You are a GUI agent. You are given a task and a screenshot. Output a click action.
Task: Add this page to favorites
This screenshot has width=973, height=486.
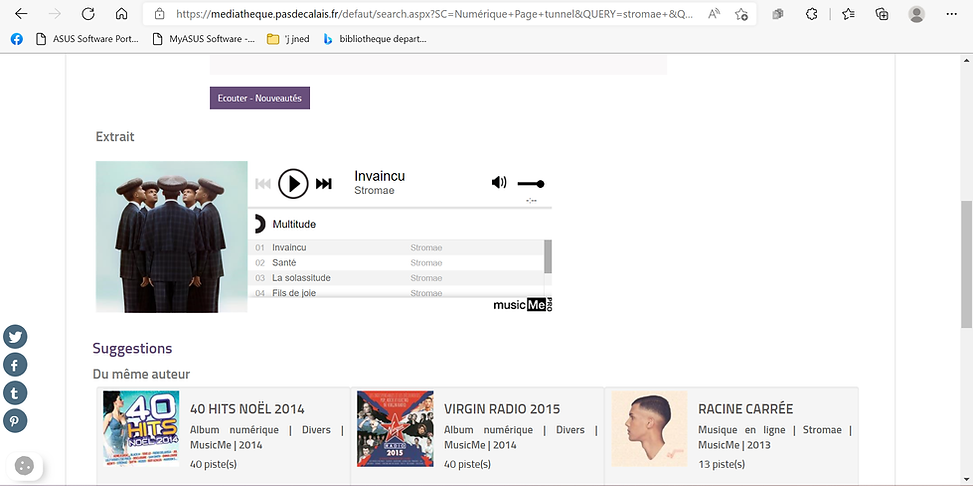pos(741,14)
